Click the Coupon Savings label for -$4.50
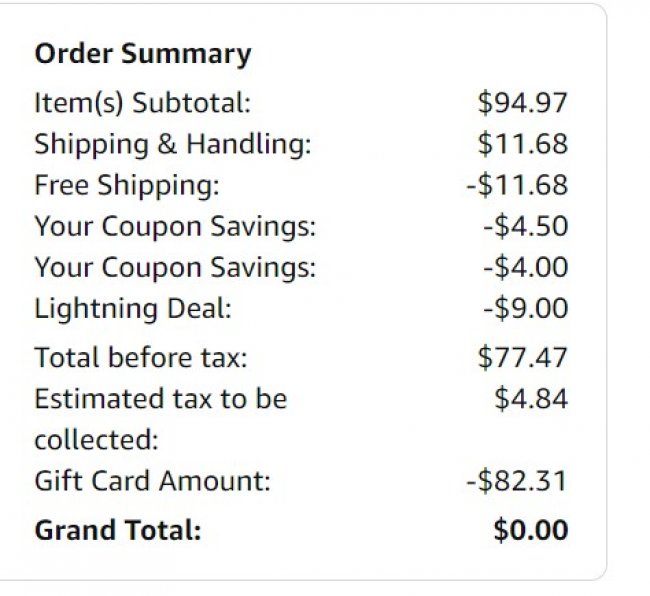The height and width of the screenshot is (596, 650). [175, 226]
